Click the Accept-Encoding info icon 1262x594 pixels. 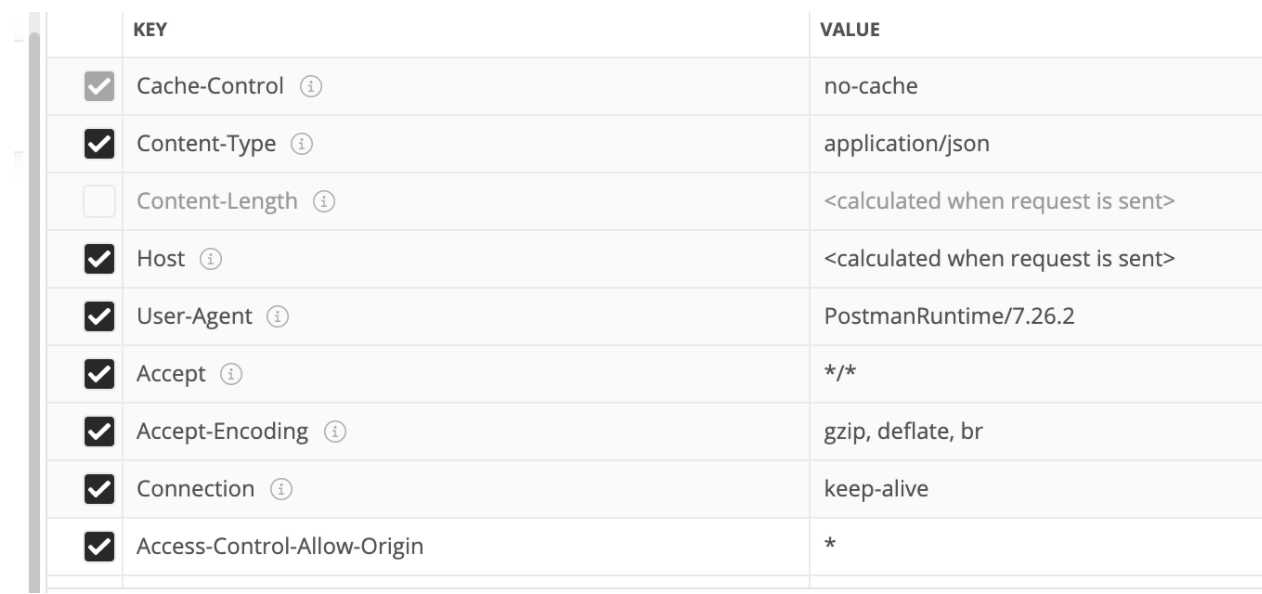tap(335, 432)
